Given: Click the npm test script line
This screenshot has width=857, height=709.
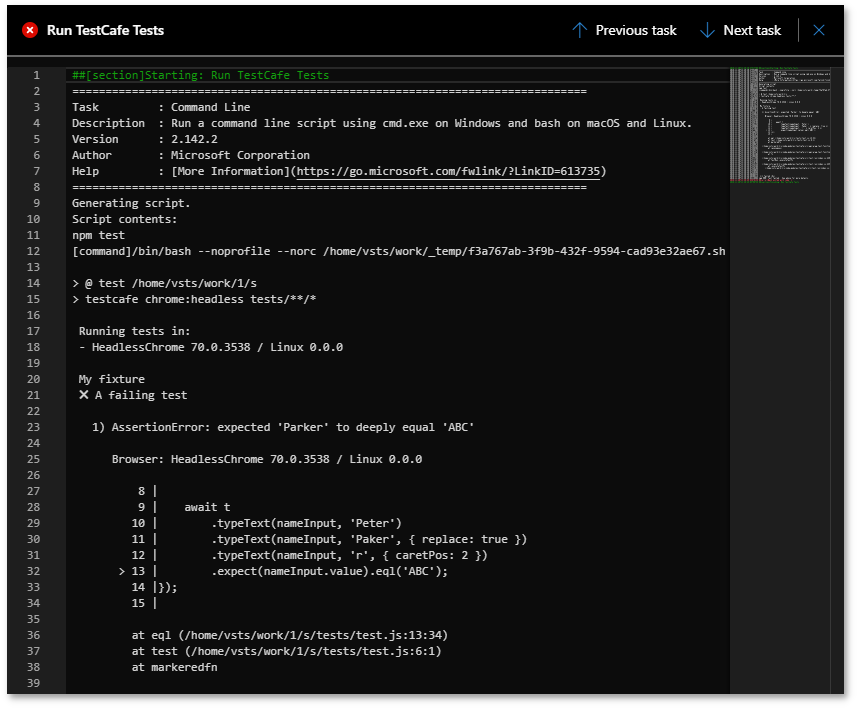Looking at the screenshot, I should point(98,235).
